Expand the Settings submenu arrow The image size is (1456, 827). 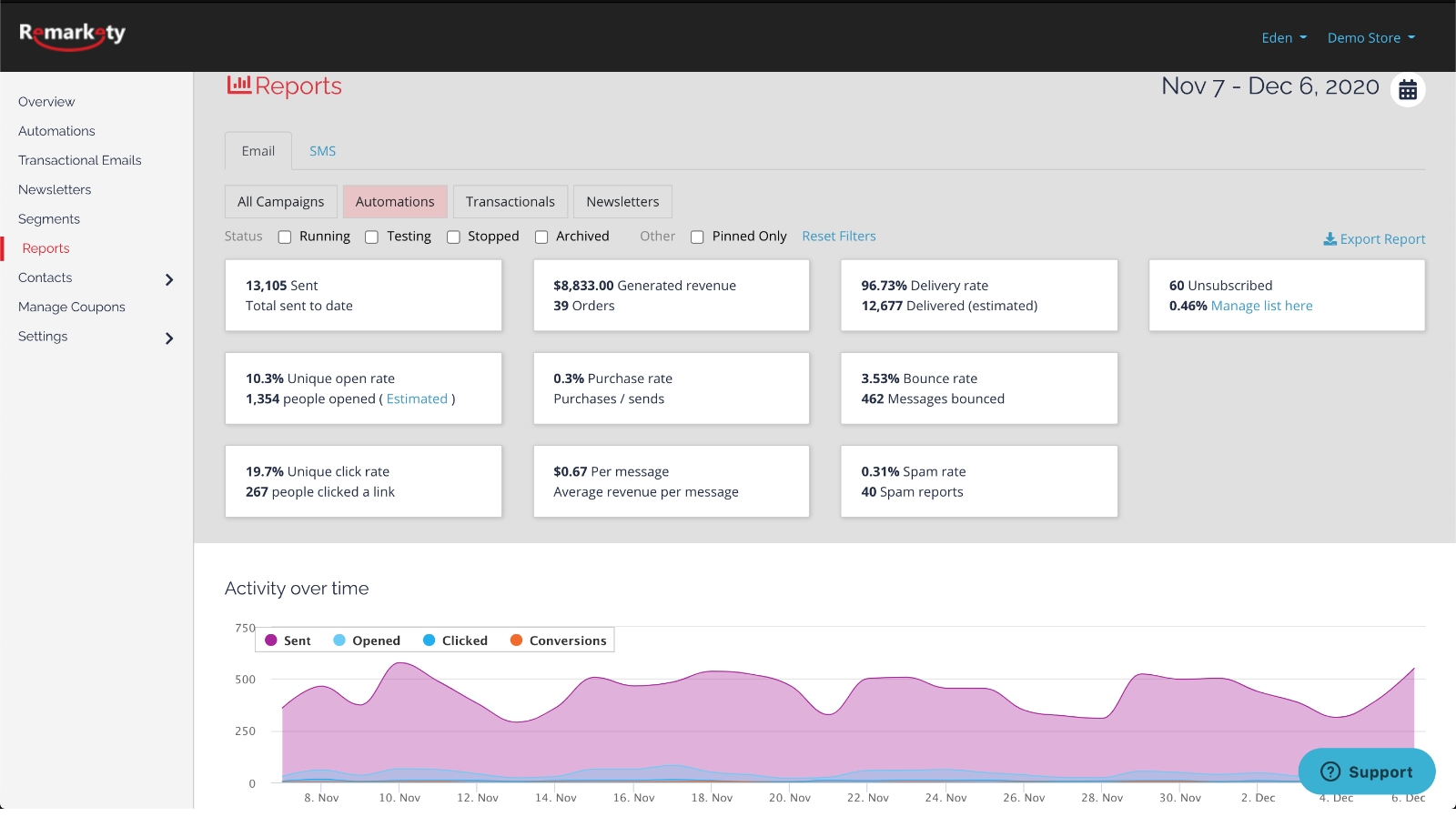point(169,338)
